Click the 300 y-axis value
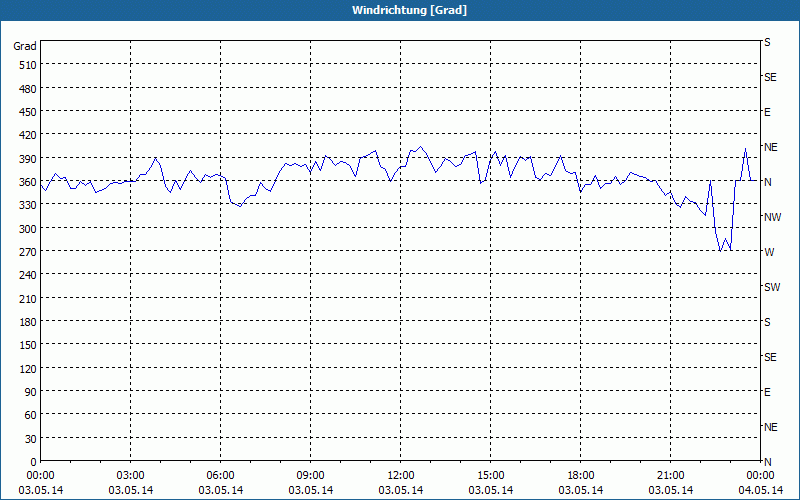 coord(28,229)
